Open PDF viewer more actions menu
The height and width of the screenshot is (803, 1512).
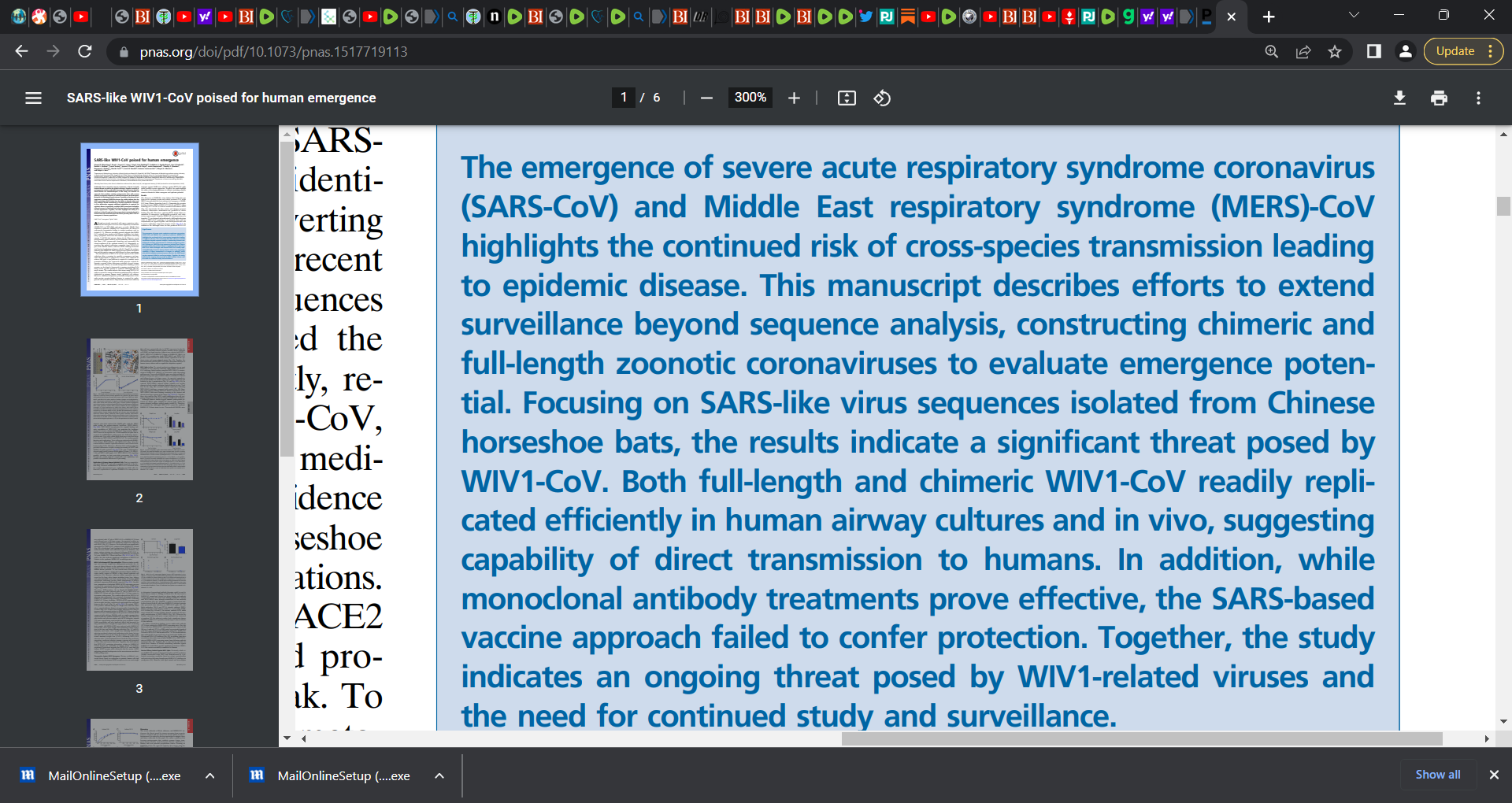[1478, 98]
